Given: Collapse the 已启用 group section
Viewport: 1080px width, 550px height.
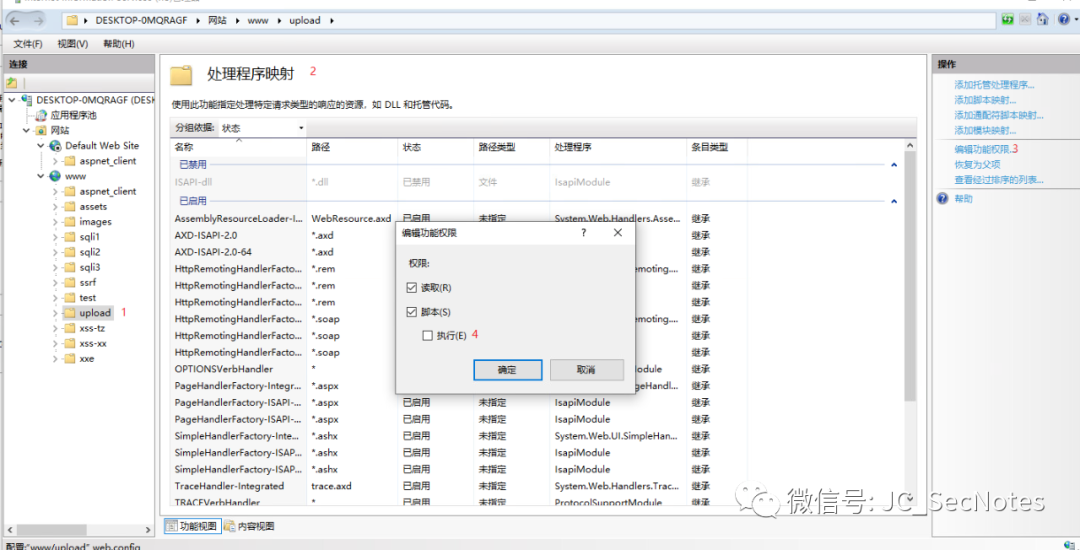Looking at the screenshot, I should [x=894, y=202].
